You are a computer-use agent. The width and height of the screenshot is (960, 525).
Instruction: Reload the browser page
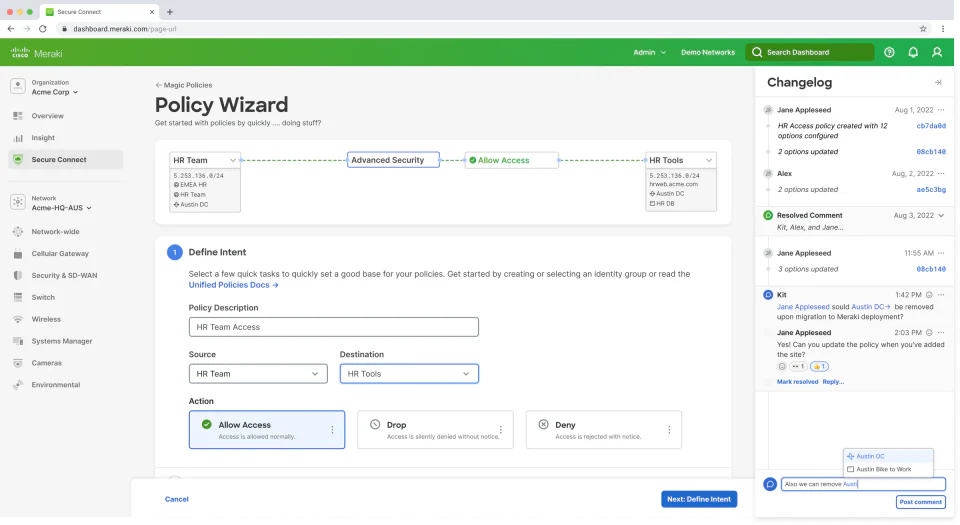(x=43, y=29)
